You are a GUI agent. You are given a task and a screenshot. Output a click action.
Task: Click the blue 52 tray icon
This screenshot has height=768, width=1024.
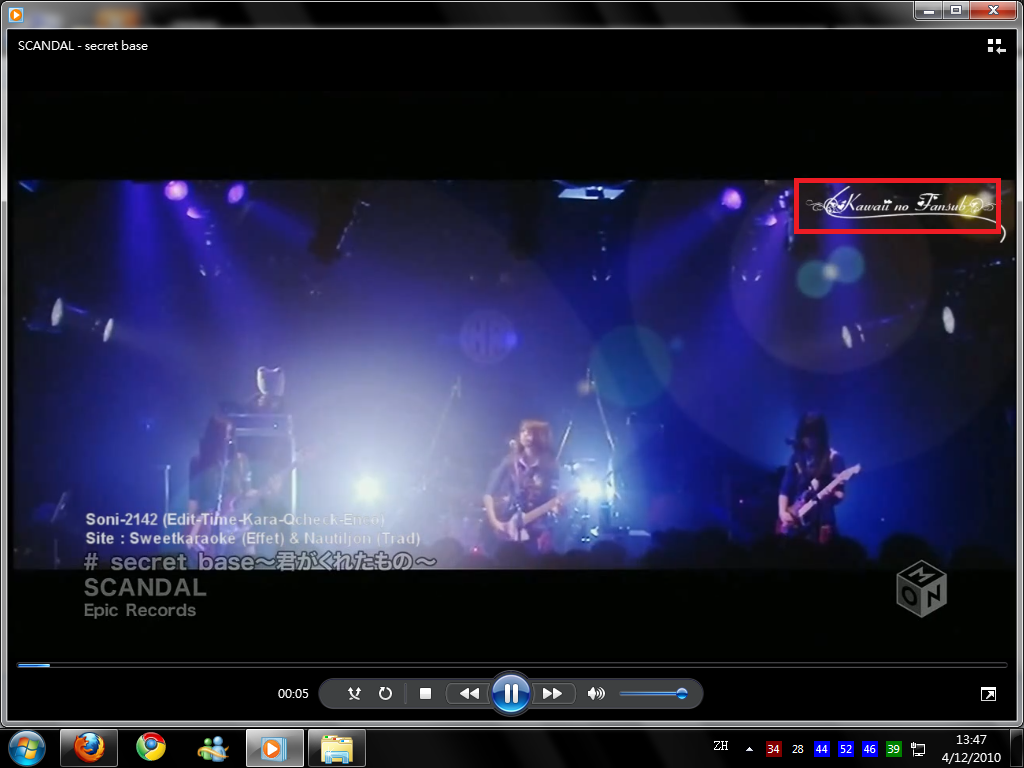846,749
